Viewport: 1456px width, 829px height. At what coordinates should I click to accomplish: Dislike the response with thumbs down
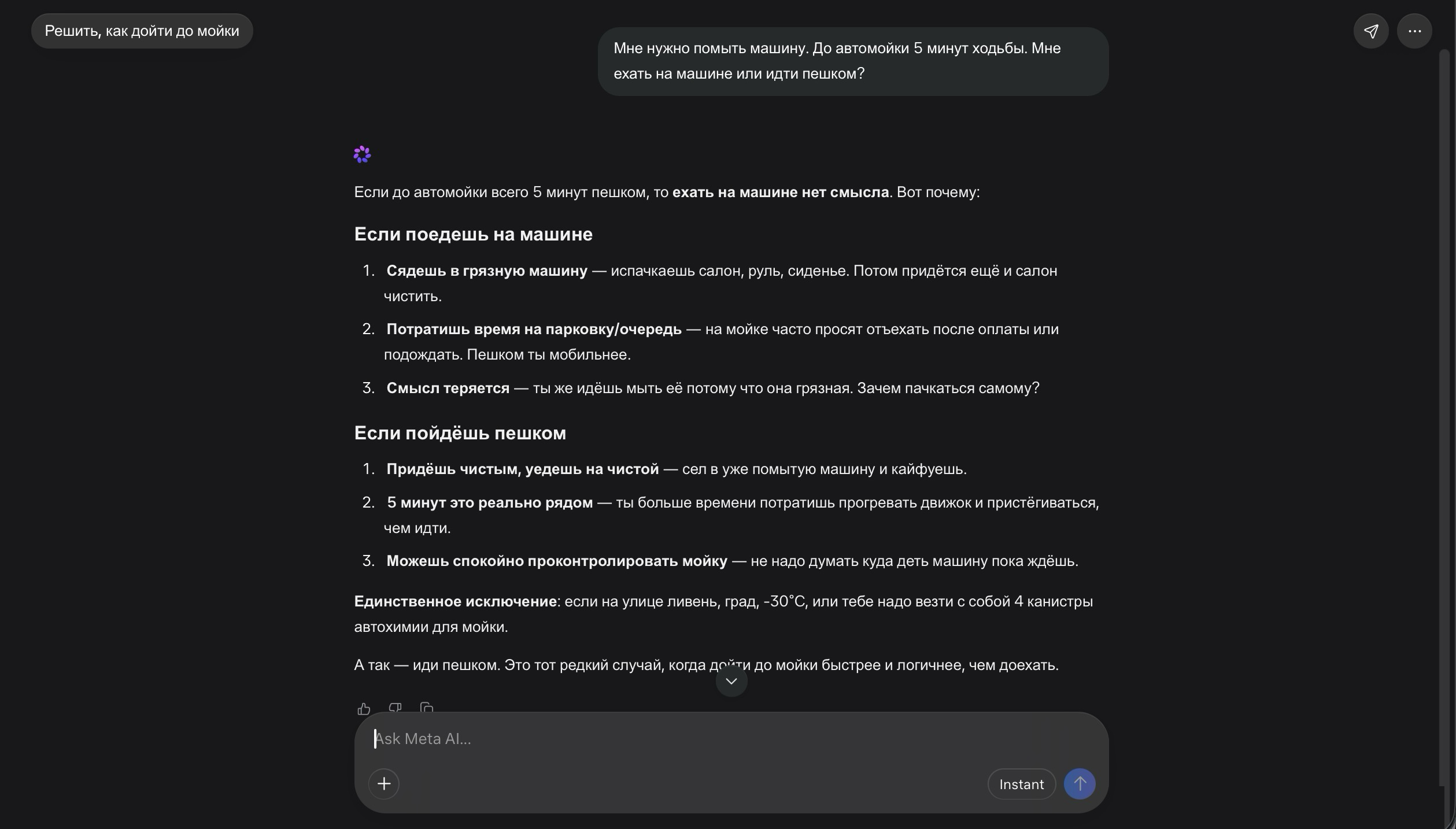pos(396,708)
